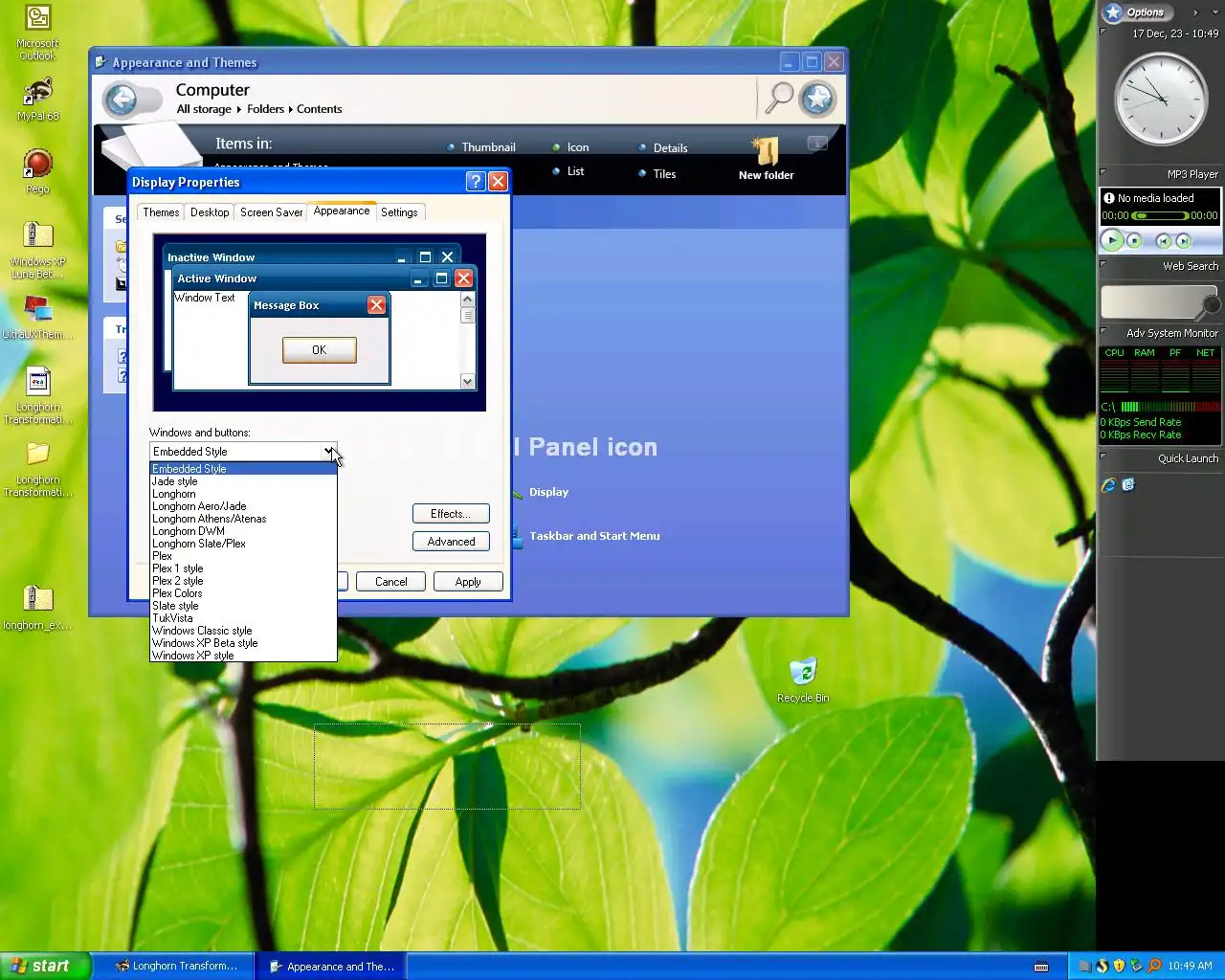The height and width of the screenshot is (980, 1225).
Task: Play media in the MP3 Player
Action: pos(1111,241)
